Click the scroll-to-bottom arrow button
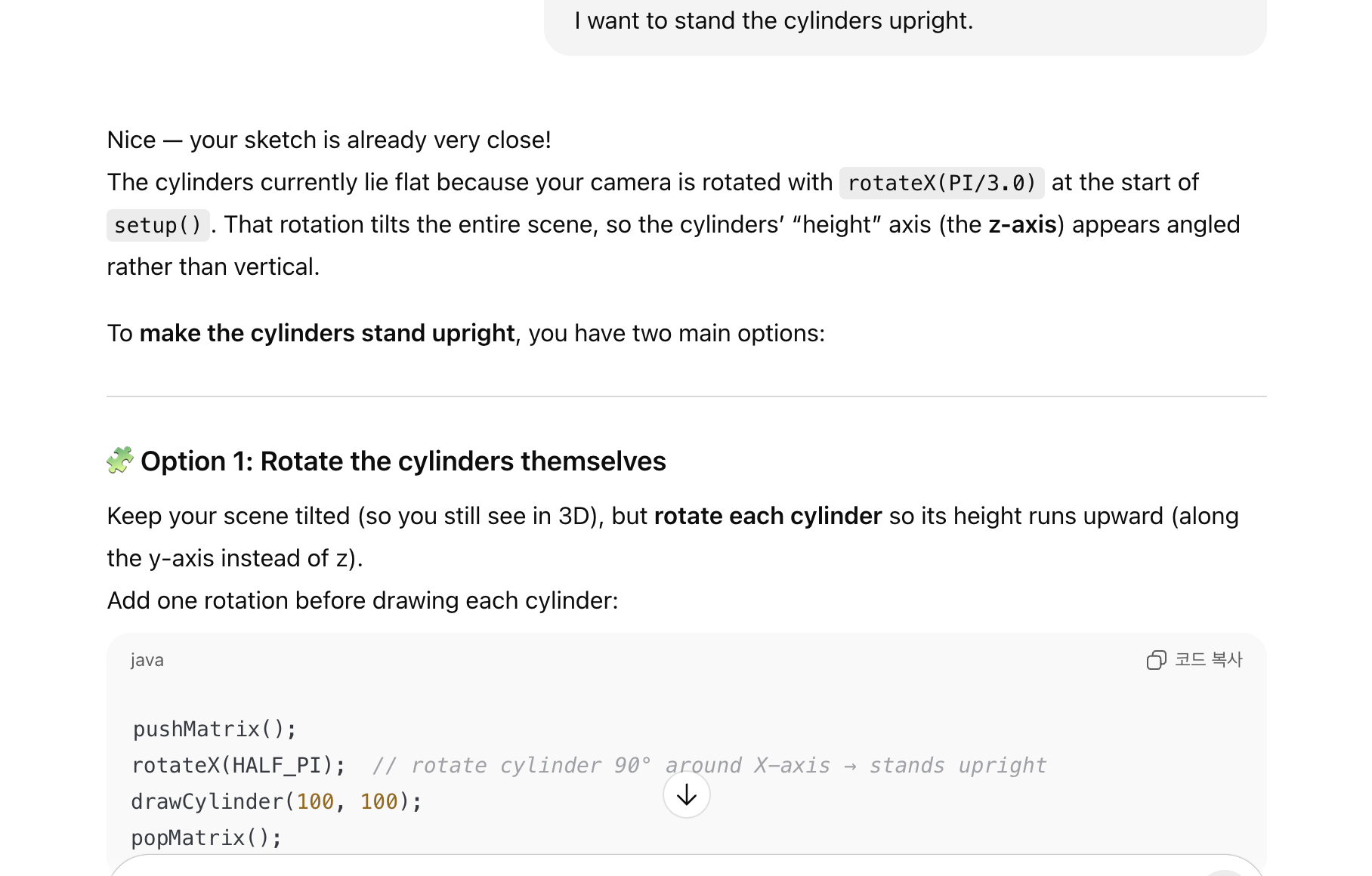Image resolution: width=1372 pixels, height=876 pixels. (x=686, y=794)
